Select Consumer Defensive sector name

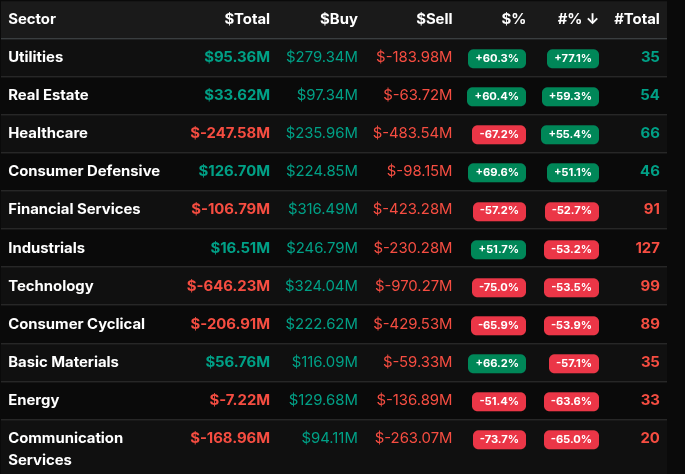[x=84, y=171]
